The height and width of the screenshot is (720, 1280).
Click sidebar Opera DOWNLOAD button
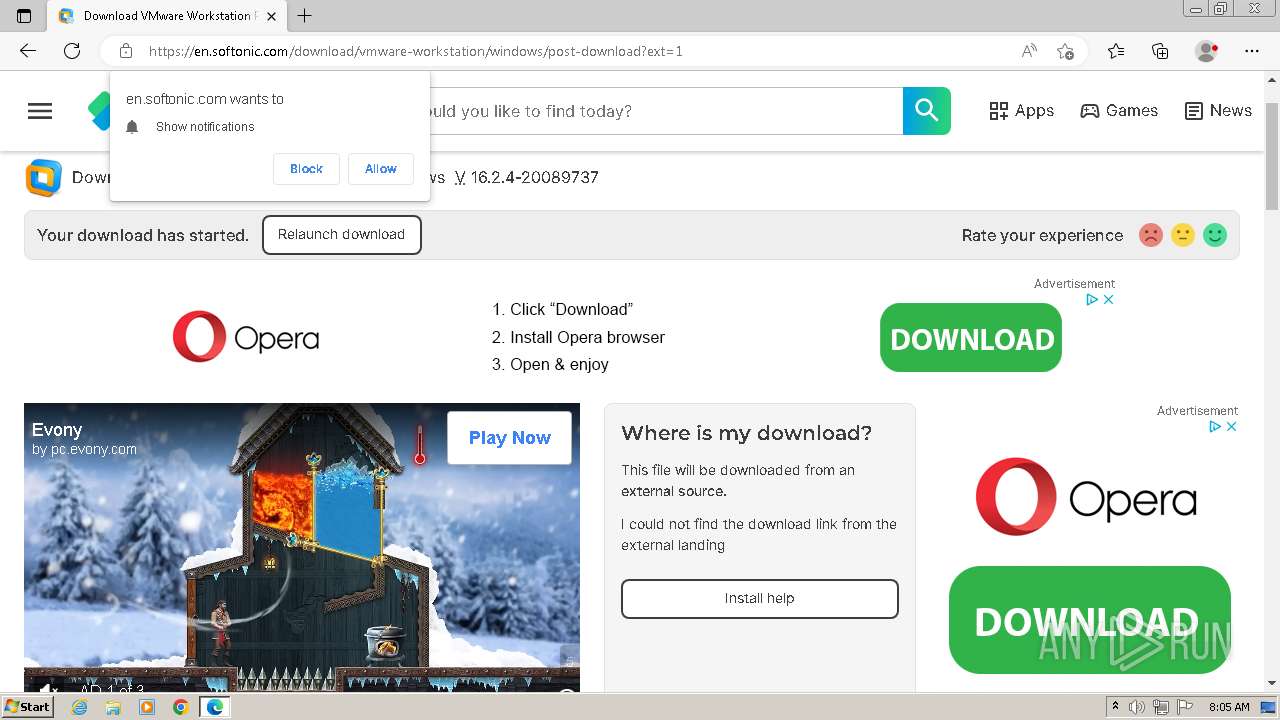tap(1090, 620)
